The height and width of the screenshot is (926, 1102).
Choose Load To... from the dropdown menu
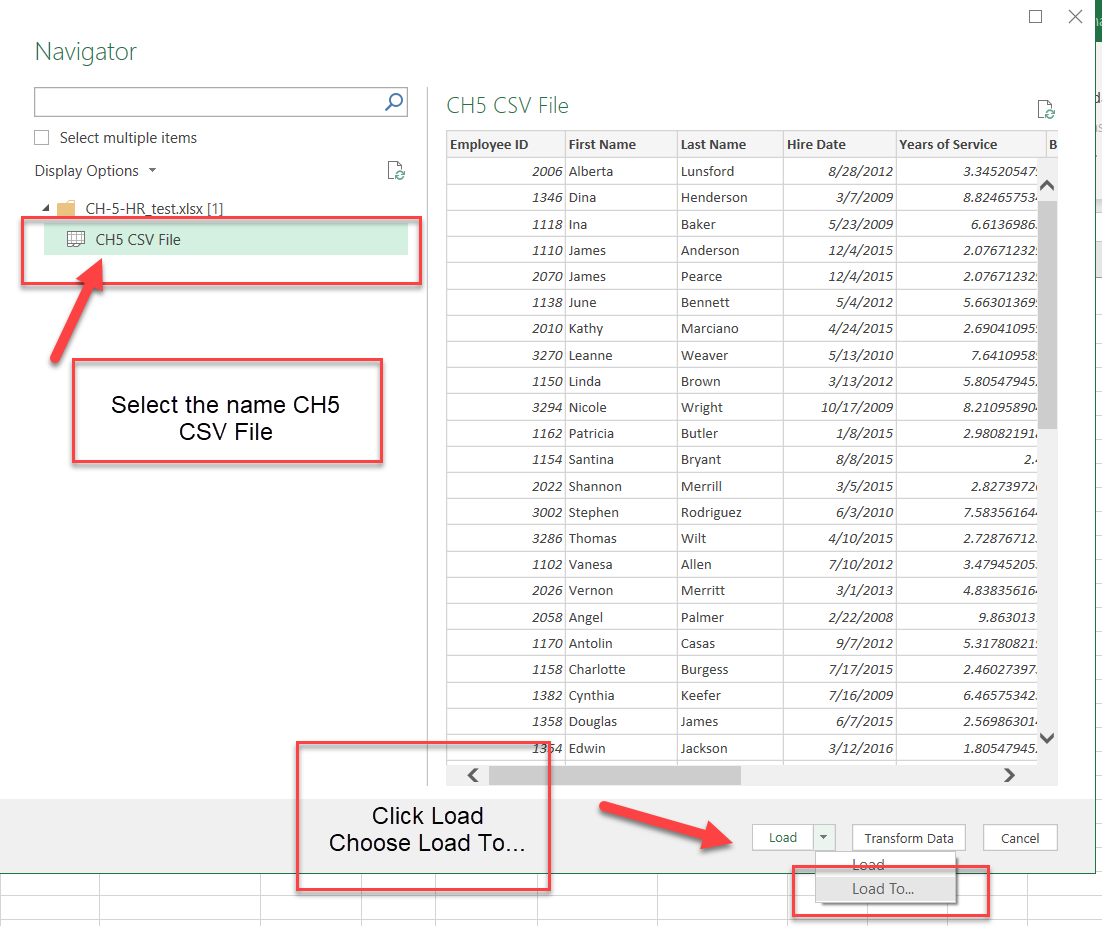click(886, 889)
